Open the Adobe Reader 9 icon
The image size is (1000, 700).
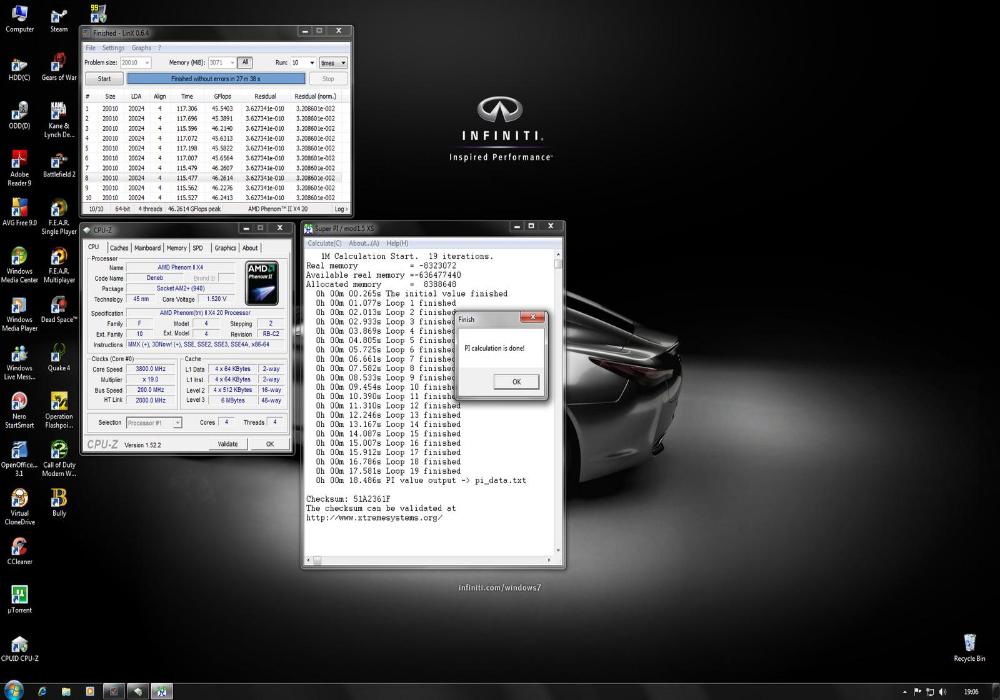coord(19,168)
